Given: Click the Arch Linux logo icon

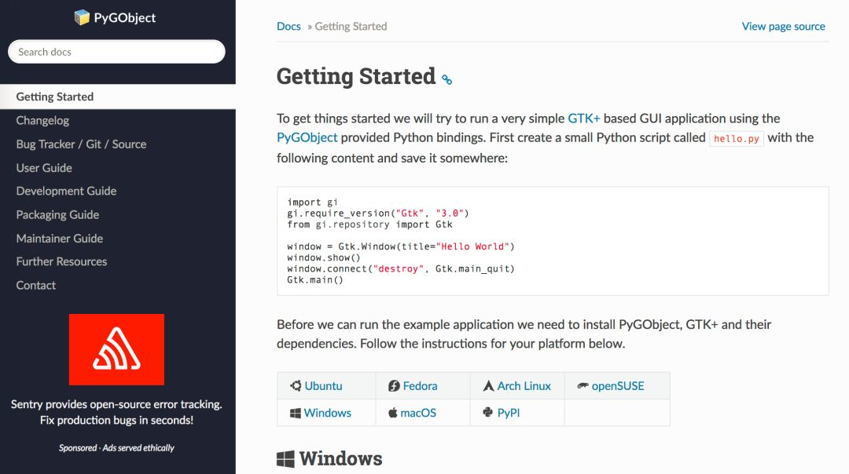Looking at the screenshot, I should coord(488,386).
